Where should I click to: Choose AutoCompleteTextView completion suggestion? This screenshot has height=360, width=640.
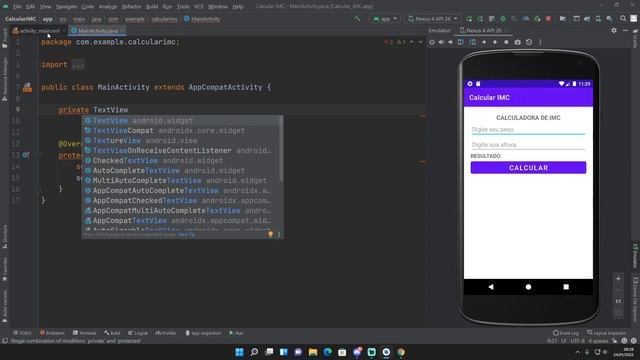182,171
